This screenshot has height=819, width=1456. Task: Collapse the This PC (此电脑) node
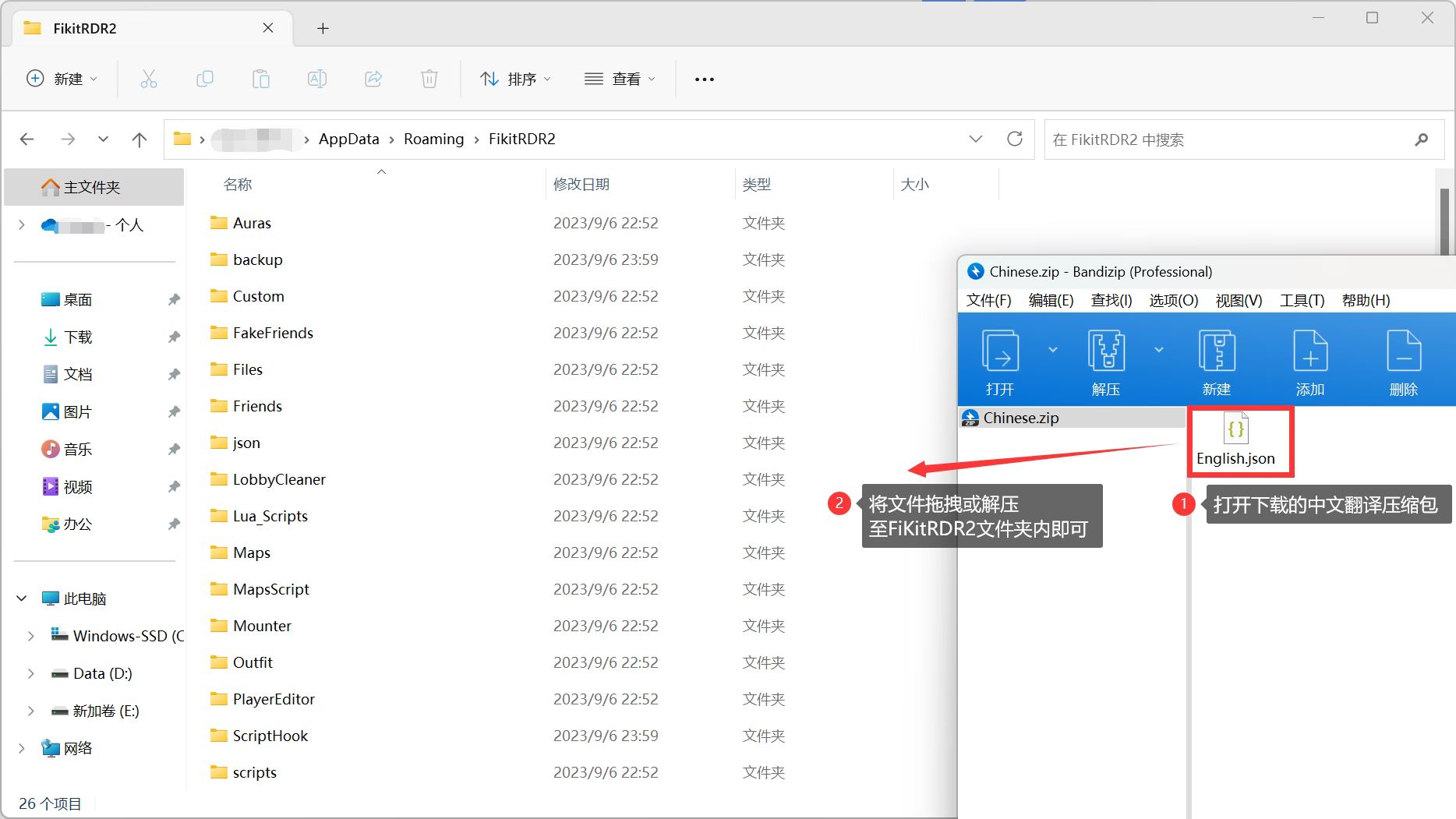[22, 598]
